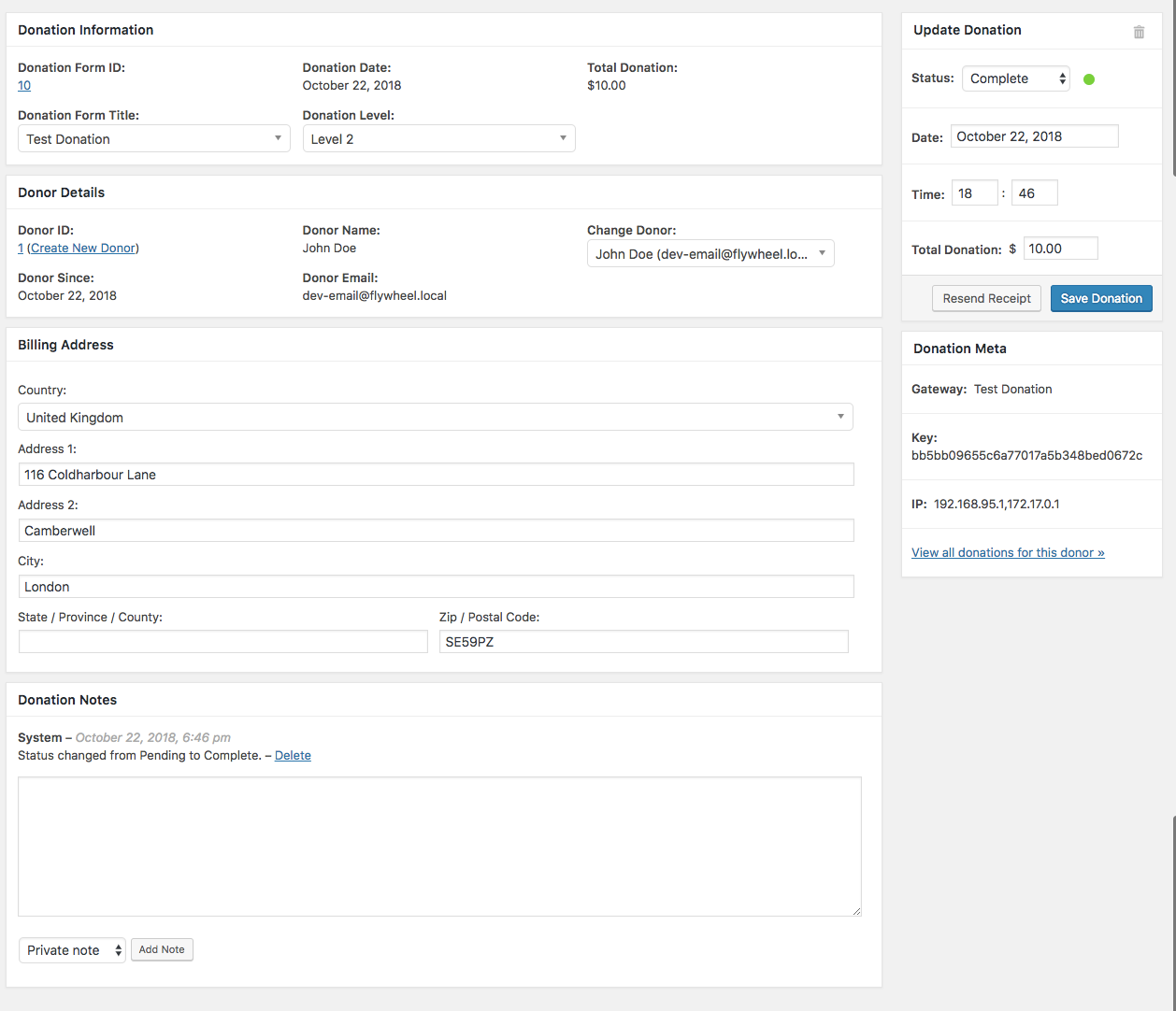
Task: Focus the Address 1 input field
Action: click(x=436, y=475)
